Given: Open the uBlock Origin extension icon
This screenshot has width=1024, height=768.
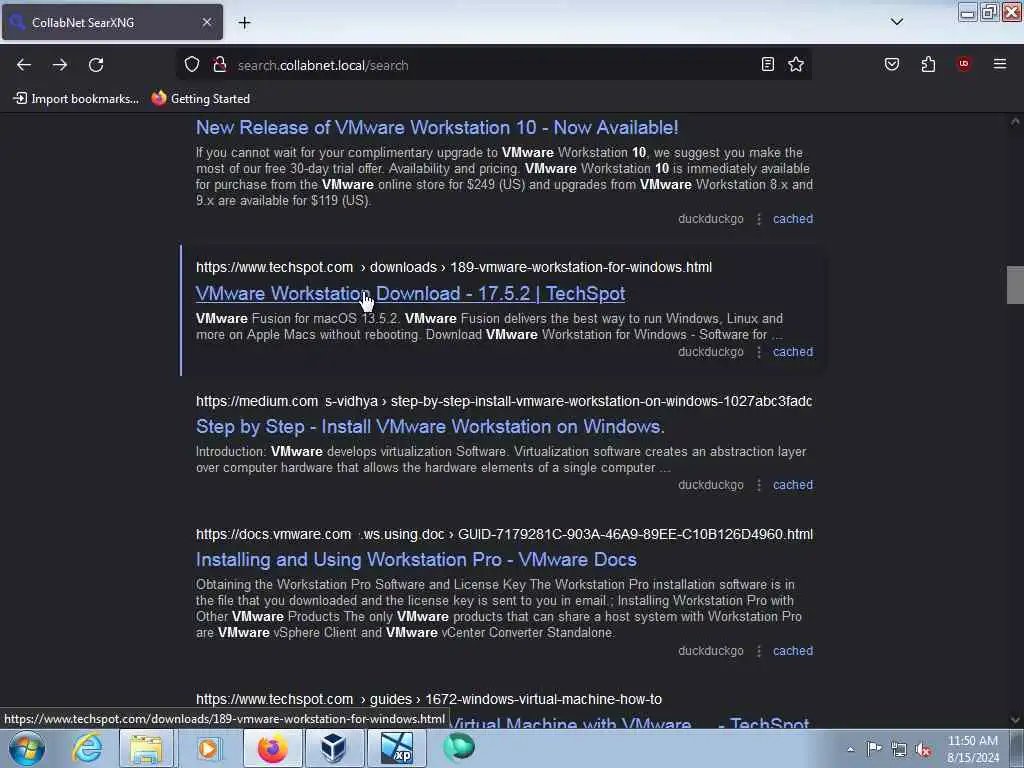Looking at the screenshot, I should (x=964, y=64).
